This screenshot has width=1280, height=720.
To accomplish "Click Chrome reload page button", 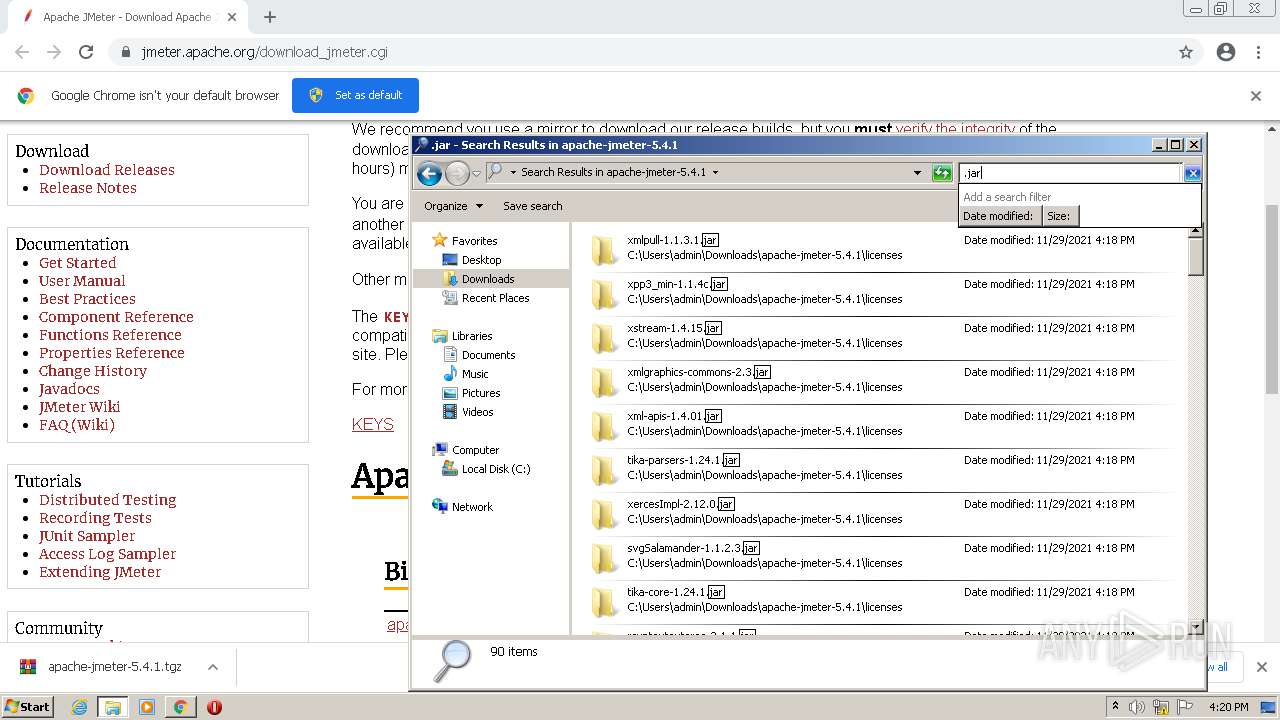I will tap(86, 52).
